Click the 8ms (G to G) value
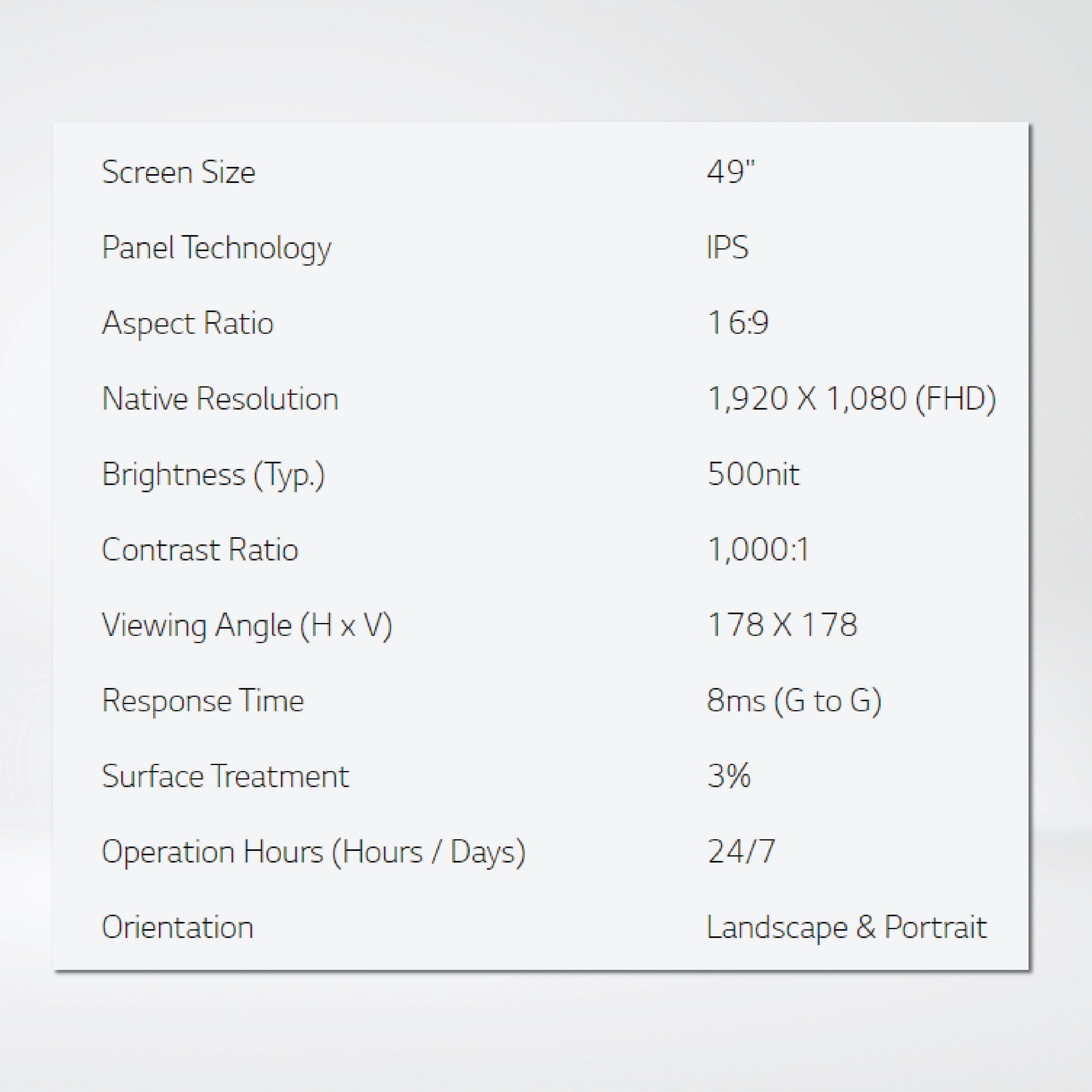 [794, 701]
